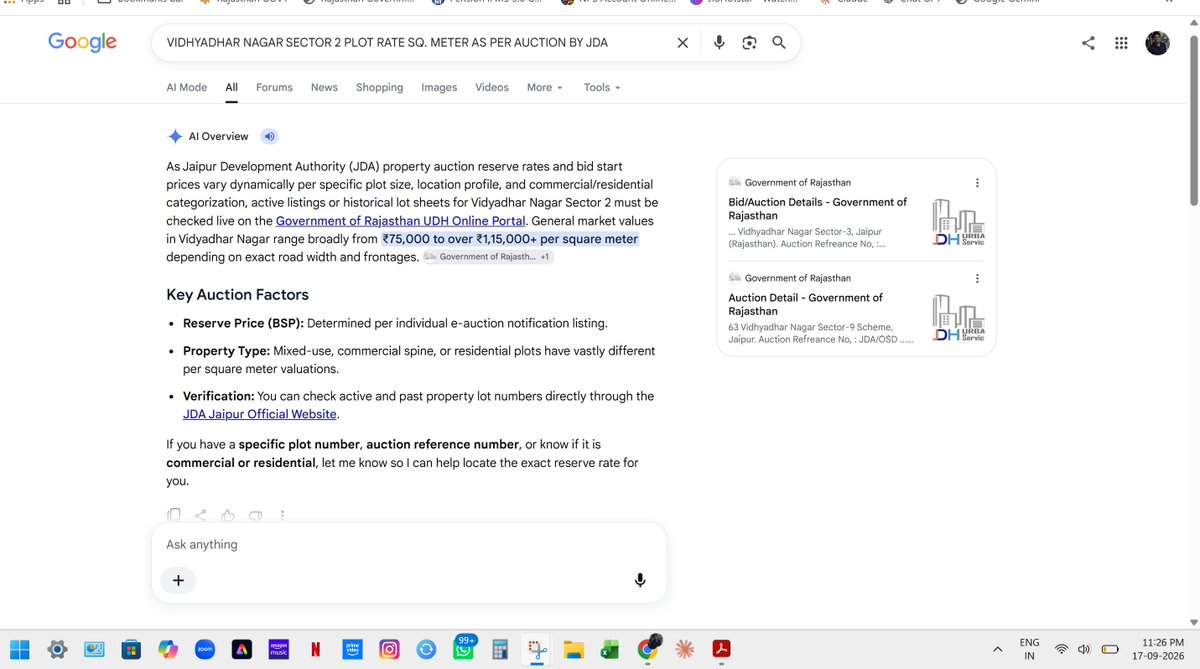Viewport: 1200px width, 669px height.
Task: Open Adobe Acrobat from the taskbar
Action: click(721, 650)
